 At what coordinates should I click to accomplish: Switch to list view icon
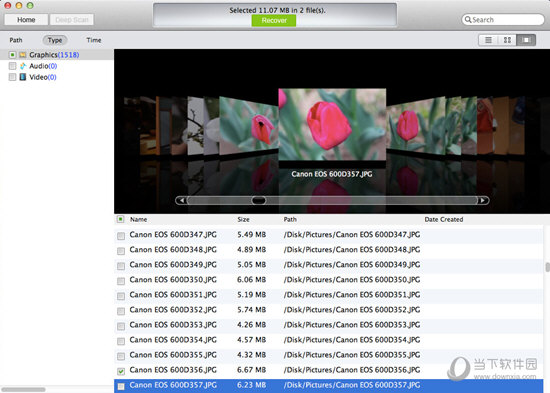click(488, 40)
